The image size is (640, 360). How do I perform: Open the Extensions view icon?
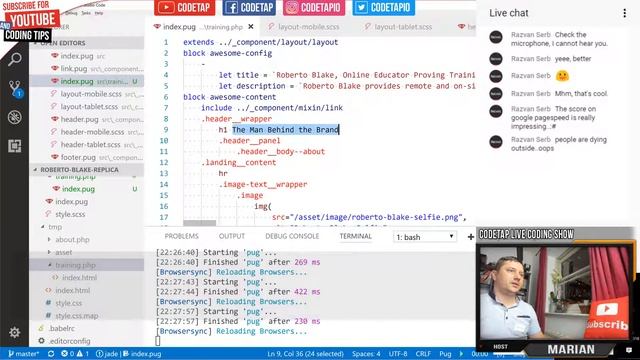pos(15,146)
